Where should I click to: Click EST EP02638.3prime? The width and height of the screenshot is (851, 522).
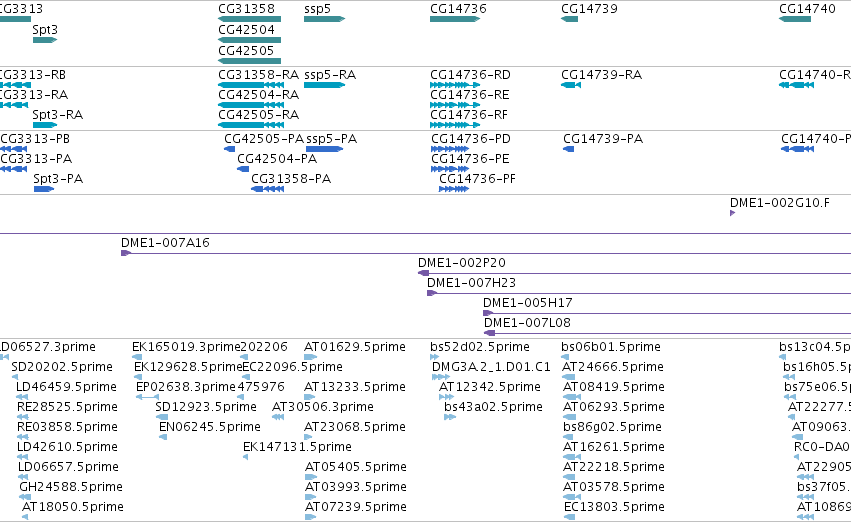[147, 397]
